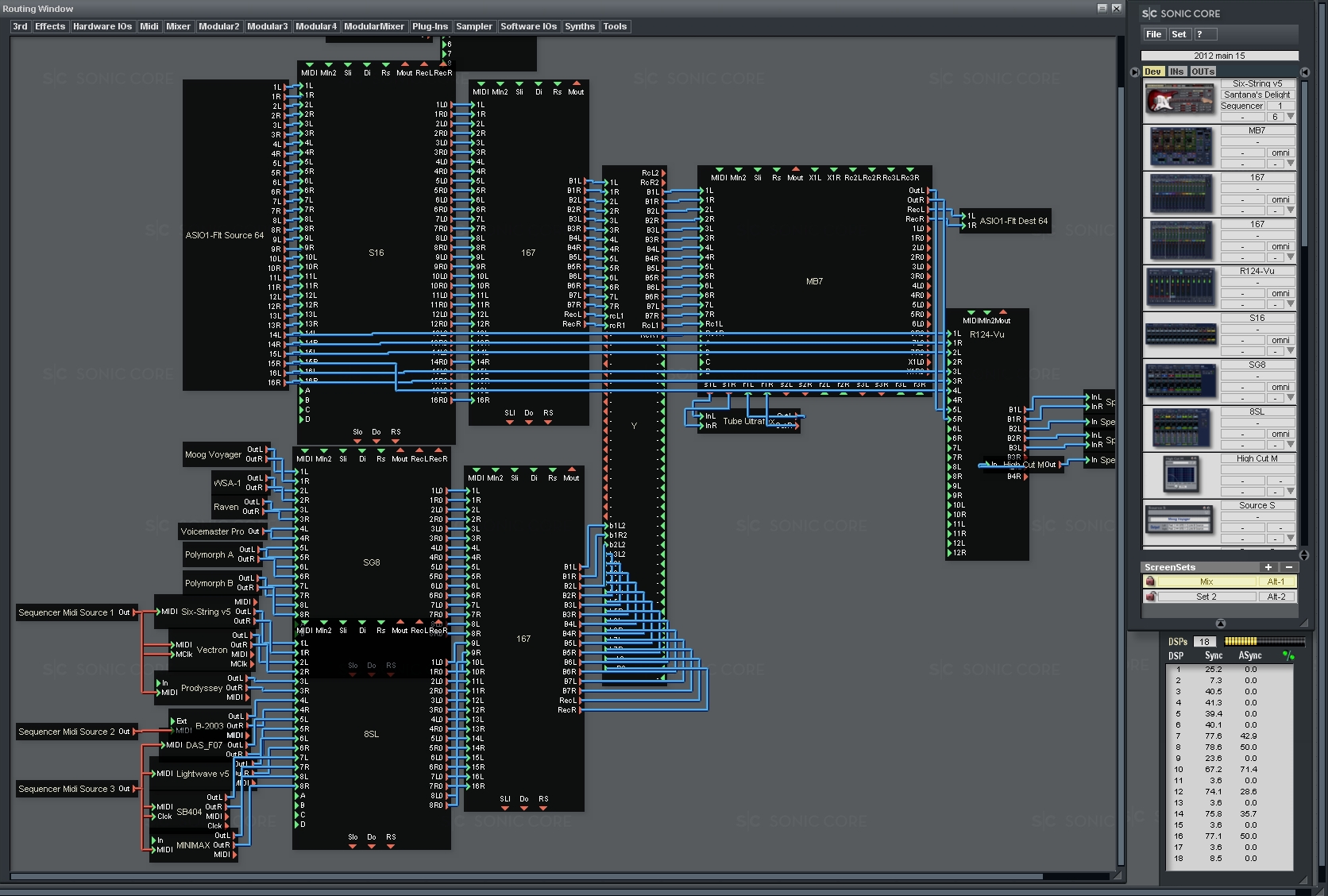Select the Polymorph A module
The height and width of the screenshot is (896, 1328).
(x=221, y=554)
